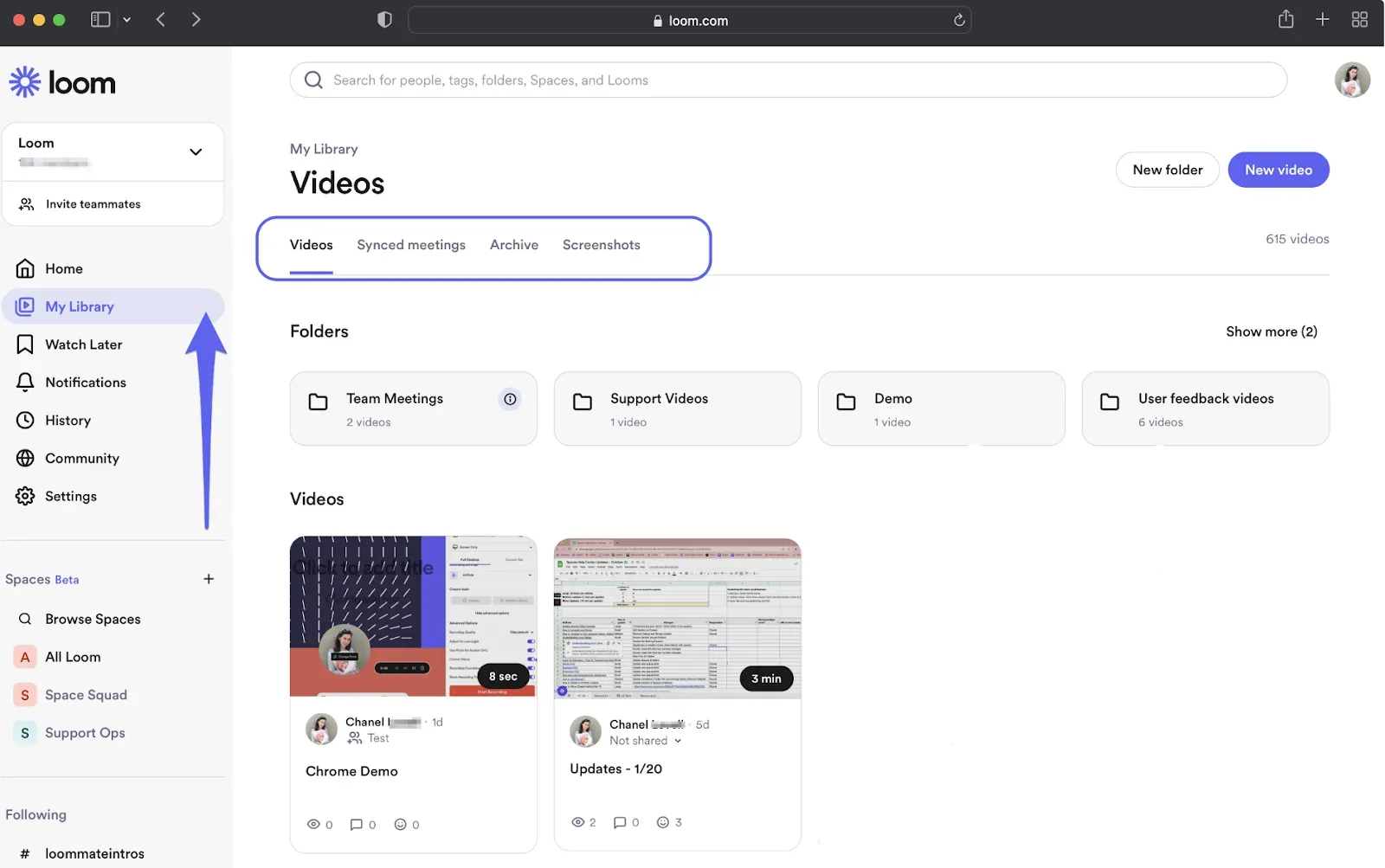Open the Settings gear icon
This screenshot has height=868, width=1385.
(x=25, y=497)
